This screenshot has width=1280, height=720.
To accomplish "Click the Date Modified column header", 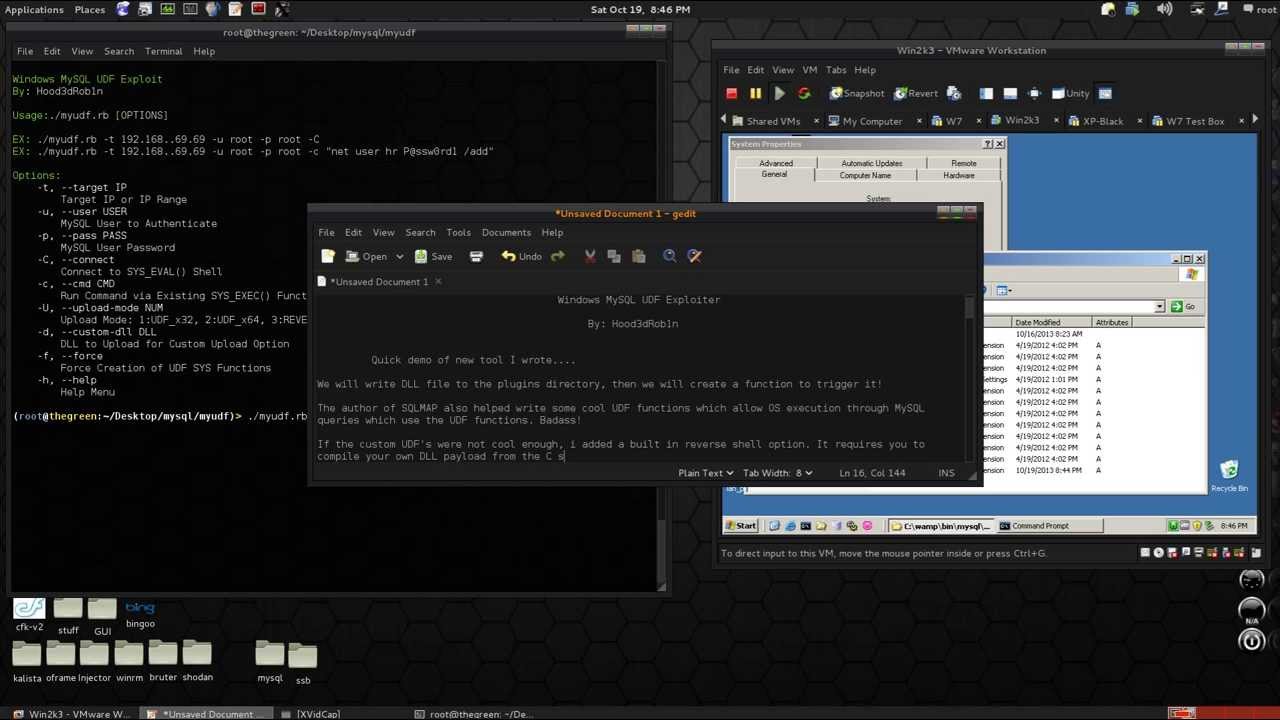I will pyautogui.click(x=1052, y=322).
